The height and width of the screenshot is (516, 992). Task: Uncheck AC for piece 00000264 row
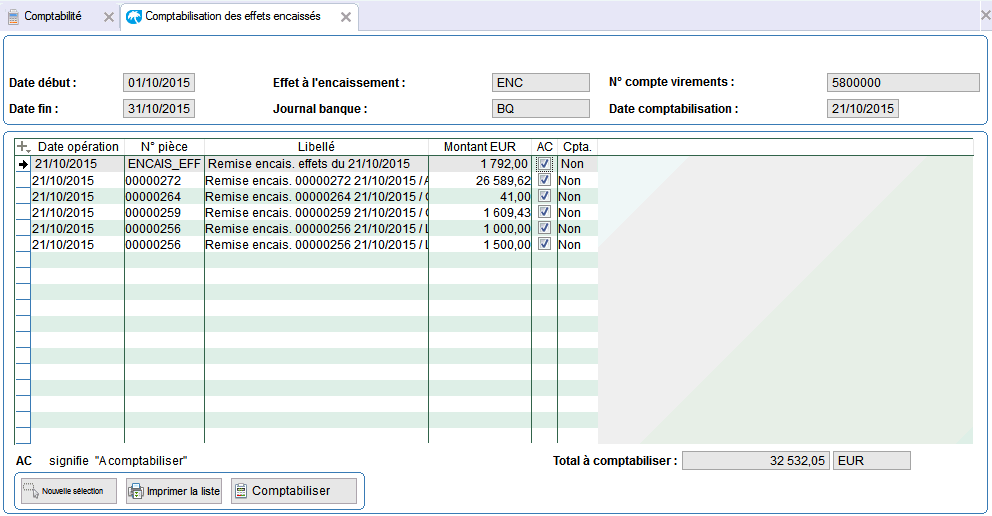[544, 196]
